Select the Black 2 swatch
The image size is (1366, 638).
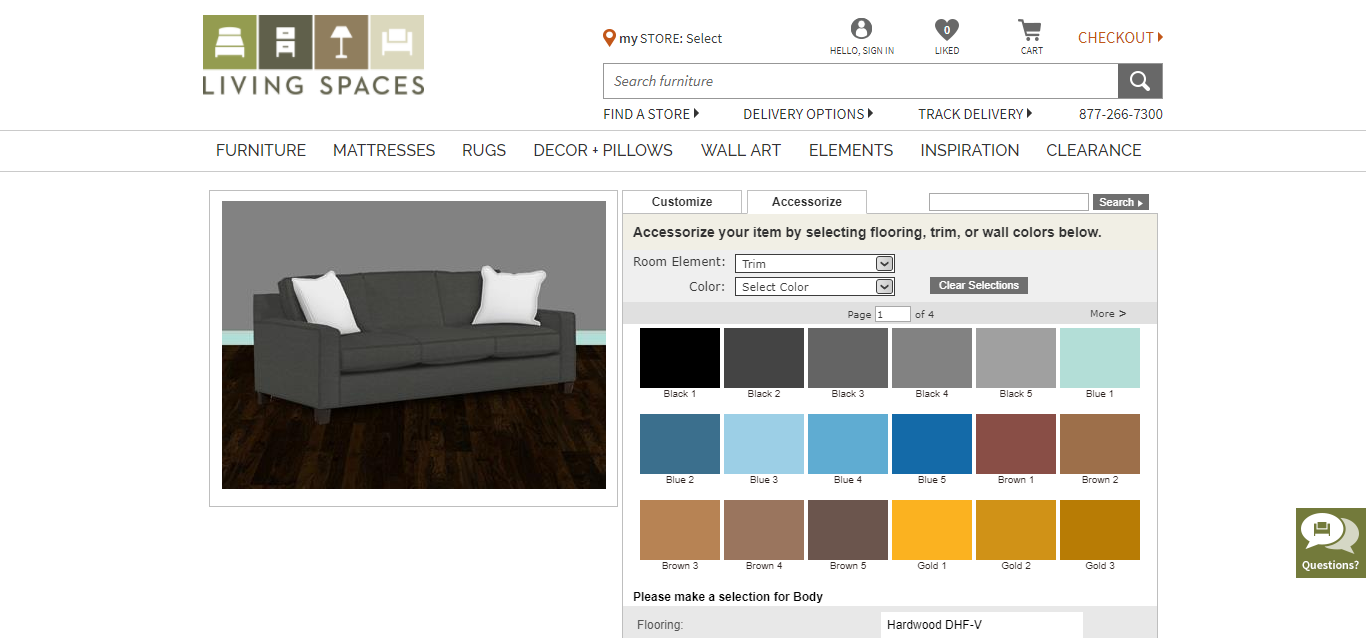[x=764, y=358]
